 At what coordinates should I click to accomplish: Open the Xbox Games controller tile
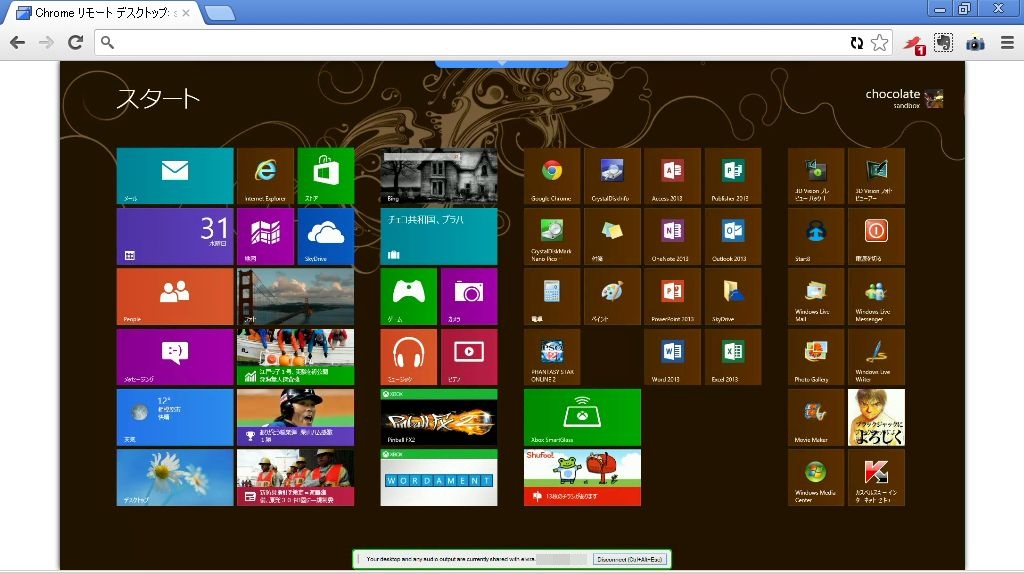[x=409, y=296]
